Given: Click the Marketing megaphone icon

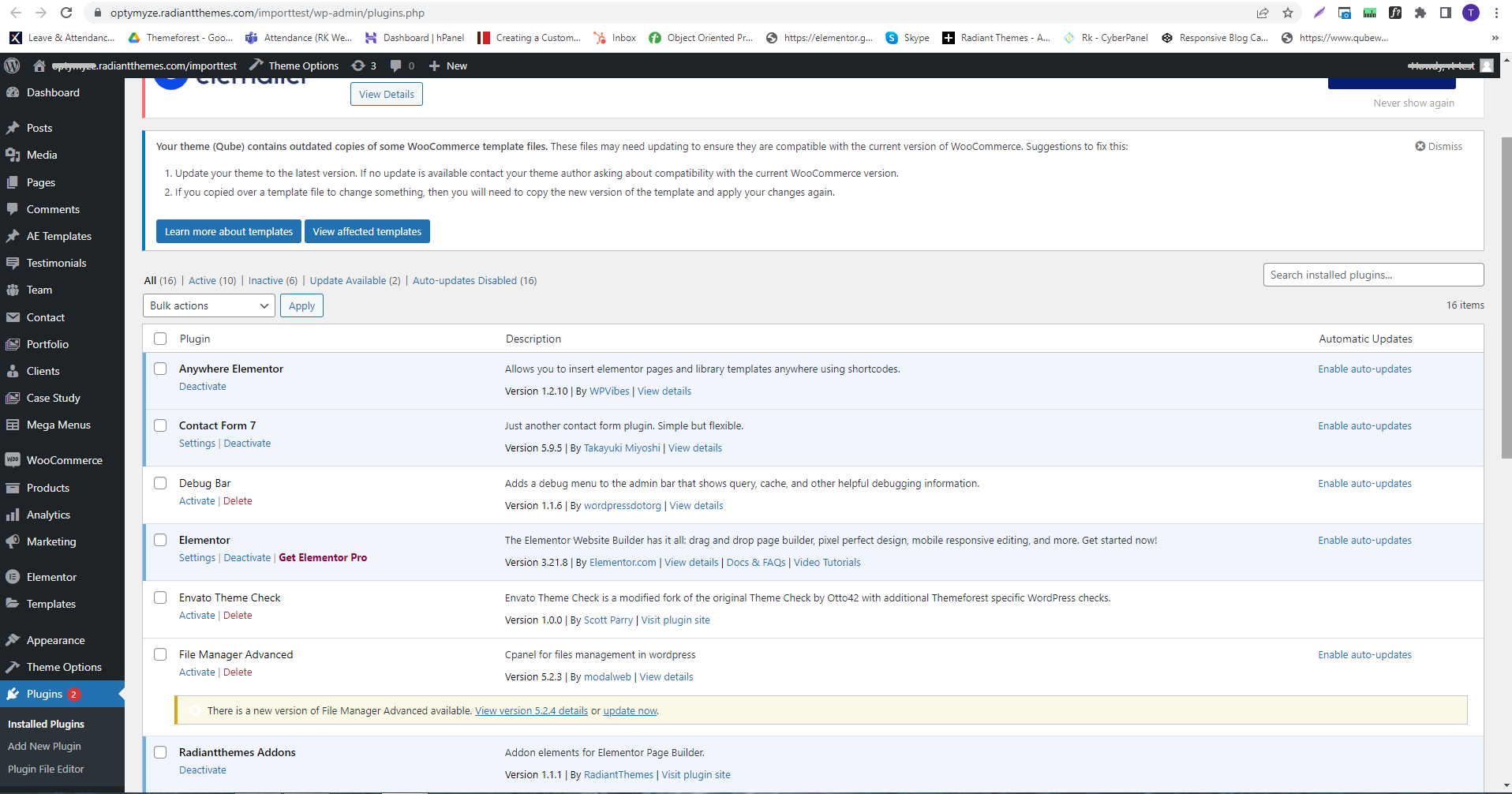Looking at the screenshot, I should point(13,541).
